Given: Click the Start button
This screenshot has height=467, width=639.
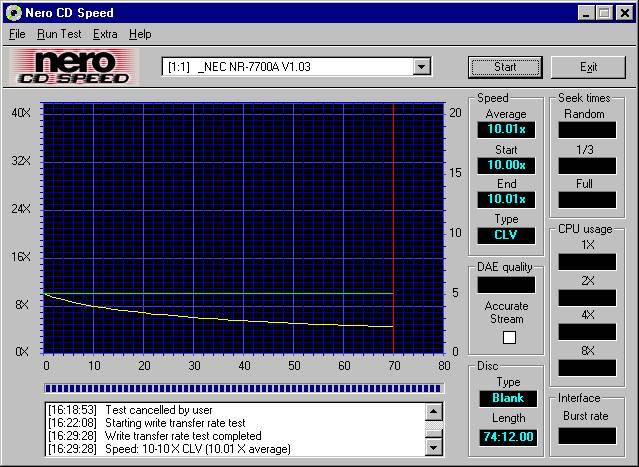Looking at the screenshot, I should coord(505,67).
